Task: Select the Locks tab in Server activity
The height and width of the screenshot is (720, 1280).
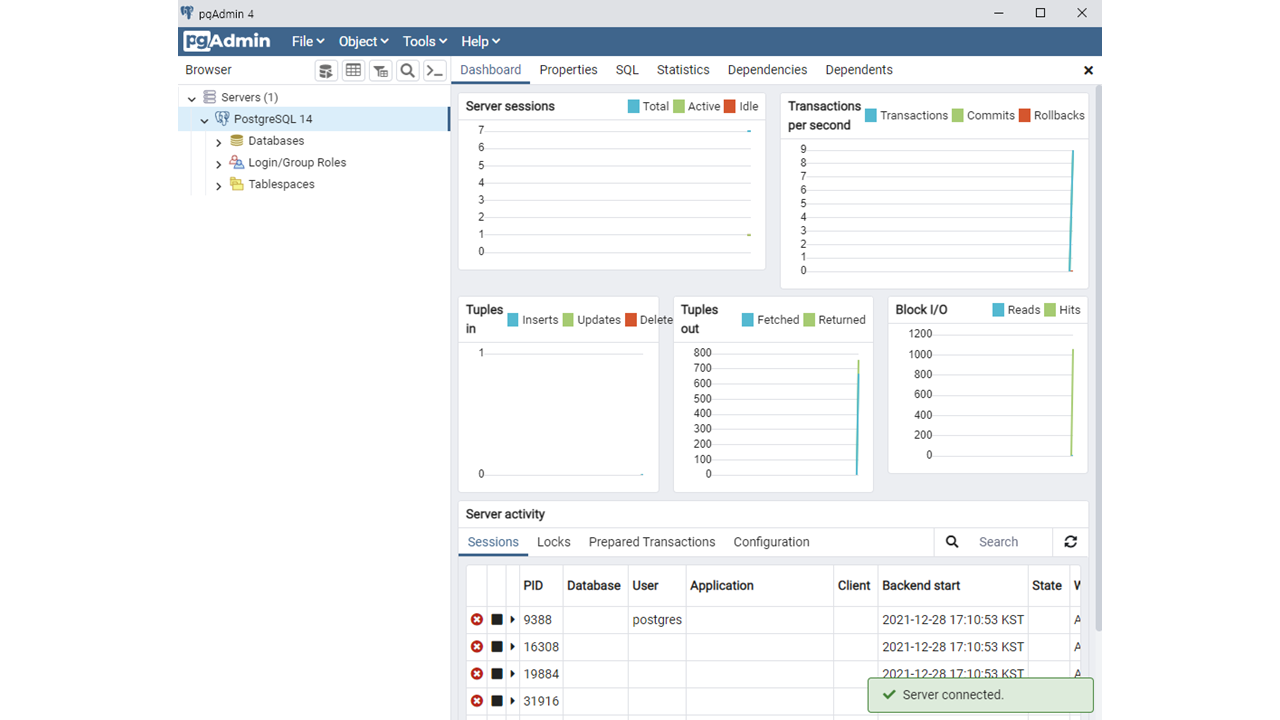Action: tap(553, 542)
